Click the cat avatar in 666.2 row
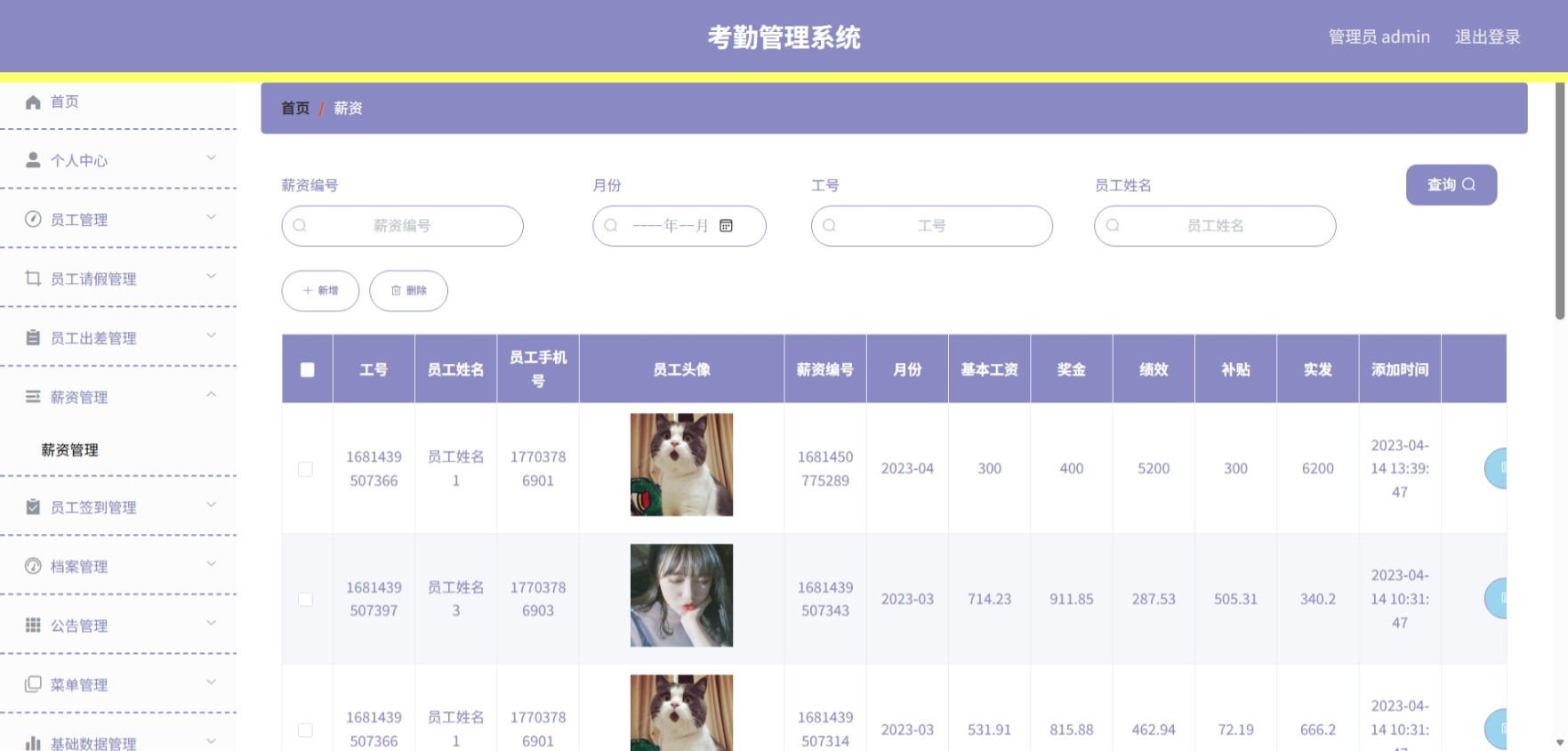Viewport: 1568px width, 751px height. click(x=681, y=713)
